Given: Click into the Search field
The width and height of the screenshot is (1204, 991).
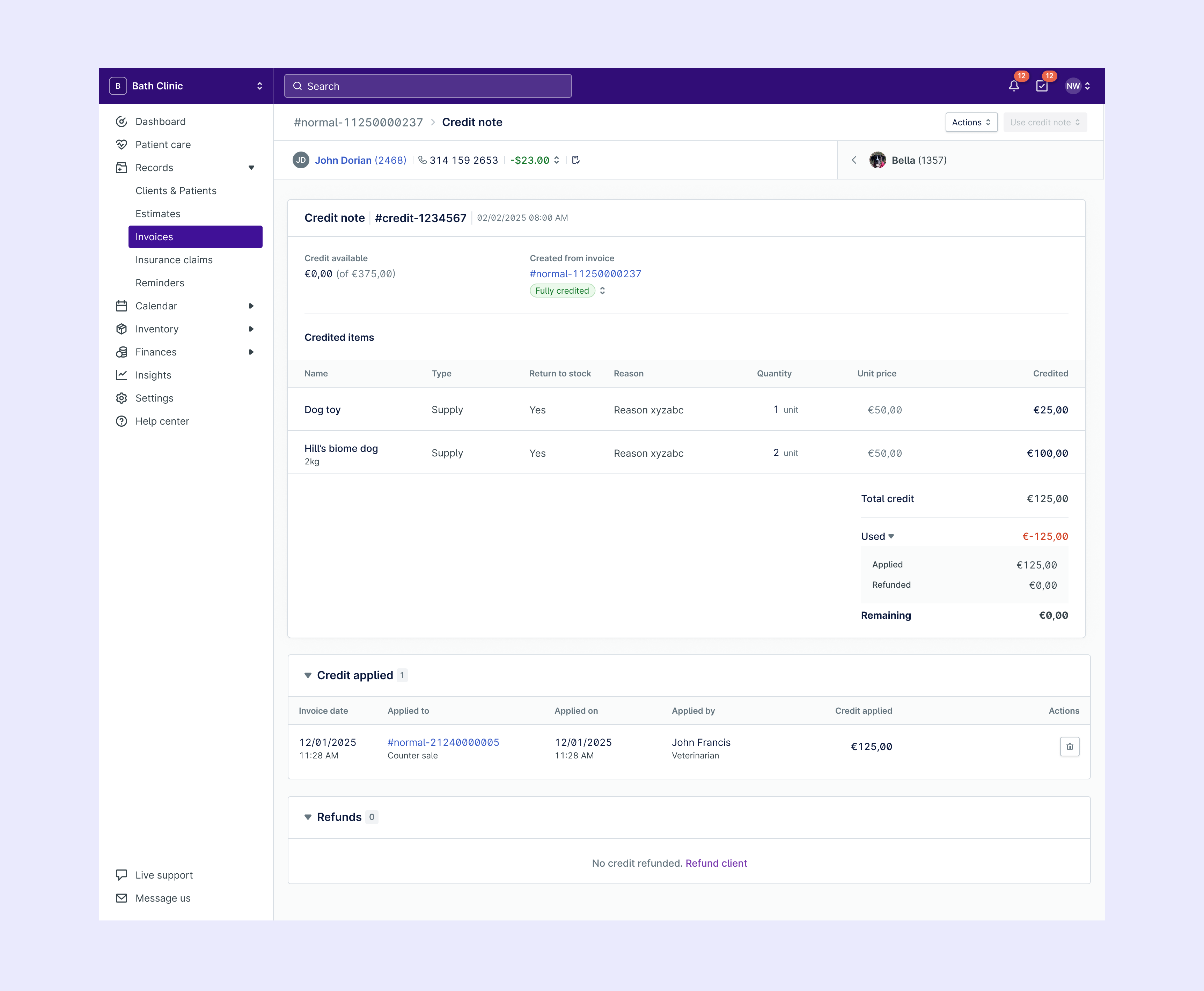Looking at the screenshot, I should [x=428, y=86].
